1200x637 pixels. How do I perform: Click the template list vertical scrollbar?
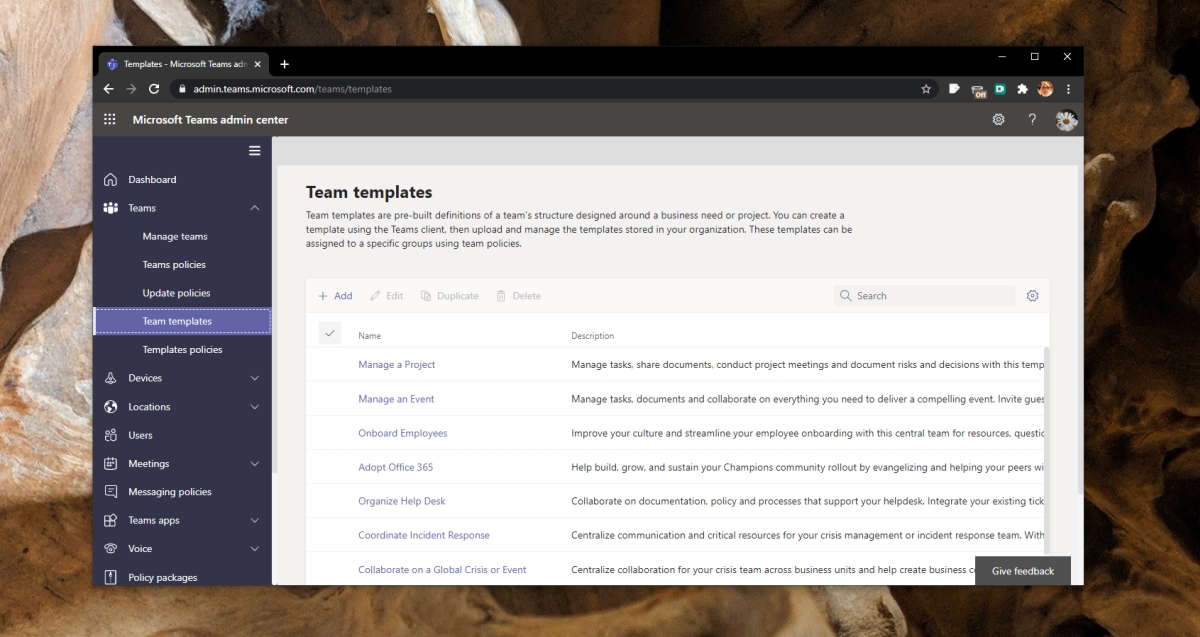tap(1047, 450)
